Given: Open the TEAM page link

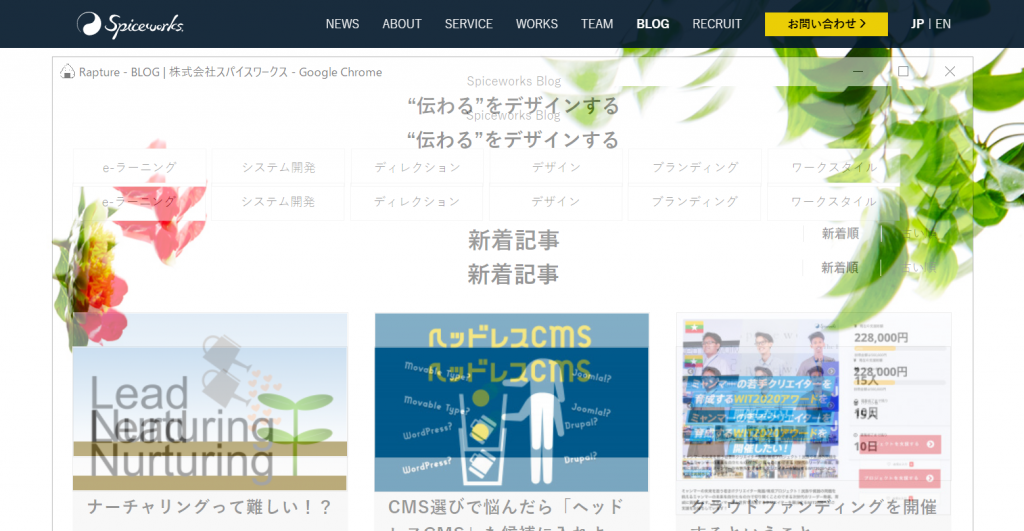Looking at the screenshot, I should click(x=597, y=24).
